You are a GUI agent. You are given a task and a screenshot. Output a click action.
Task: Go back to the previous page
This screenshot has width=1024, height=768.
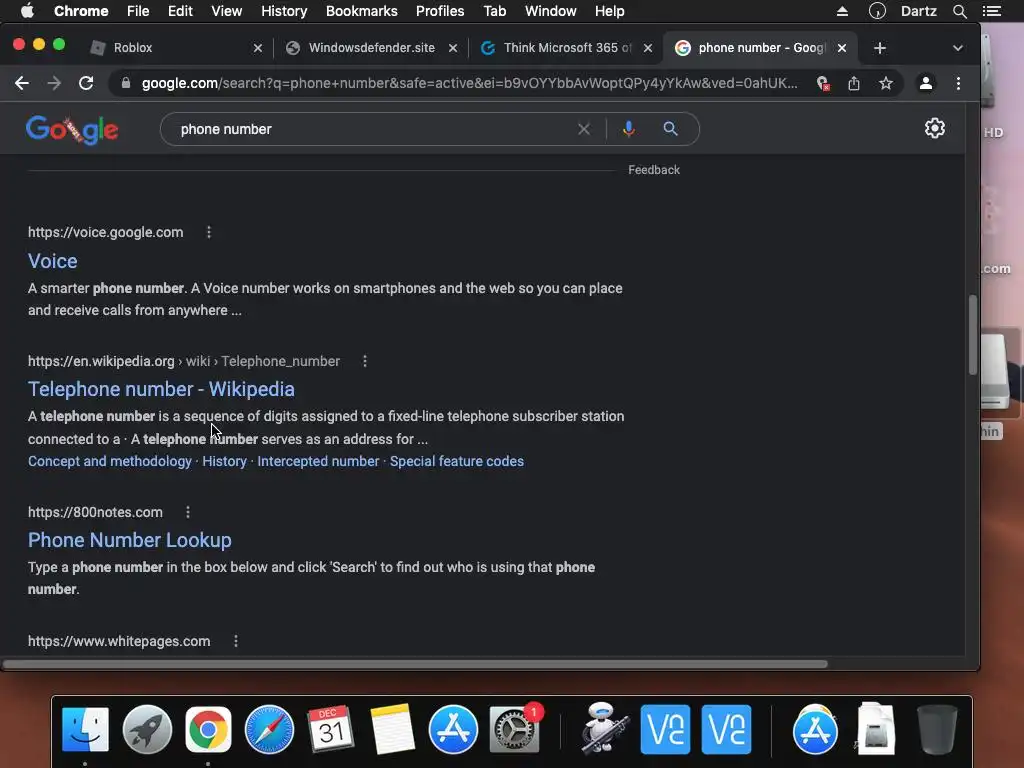click(22, 84)
